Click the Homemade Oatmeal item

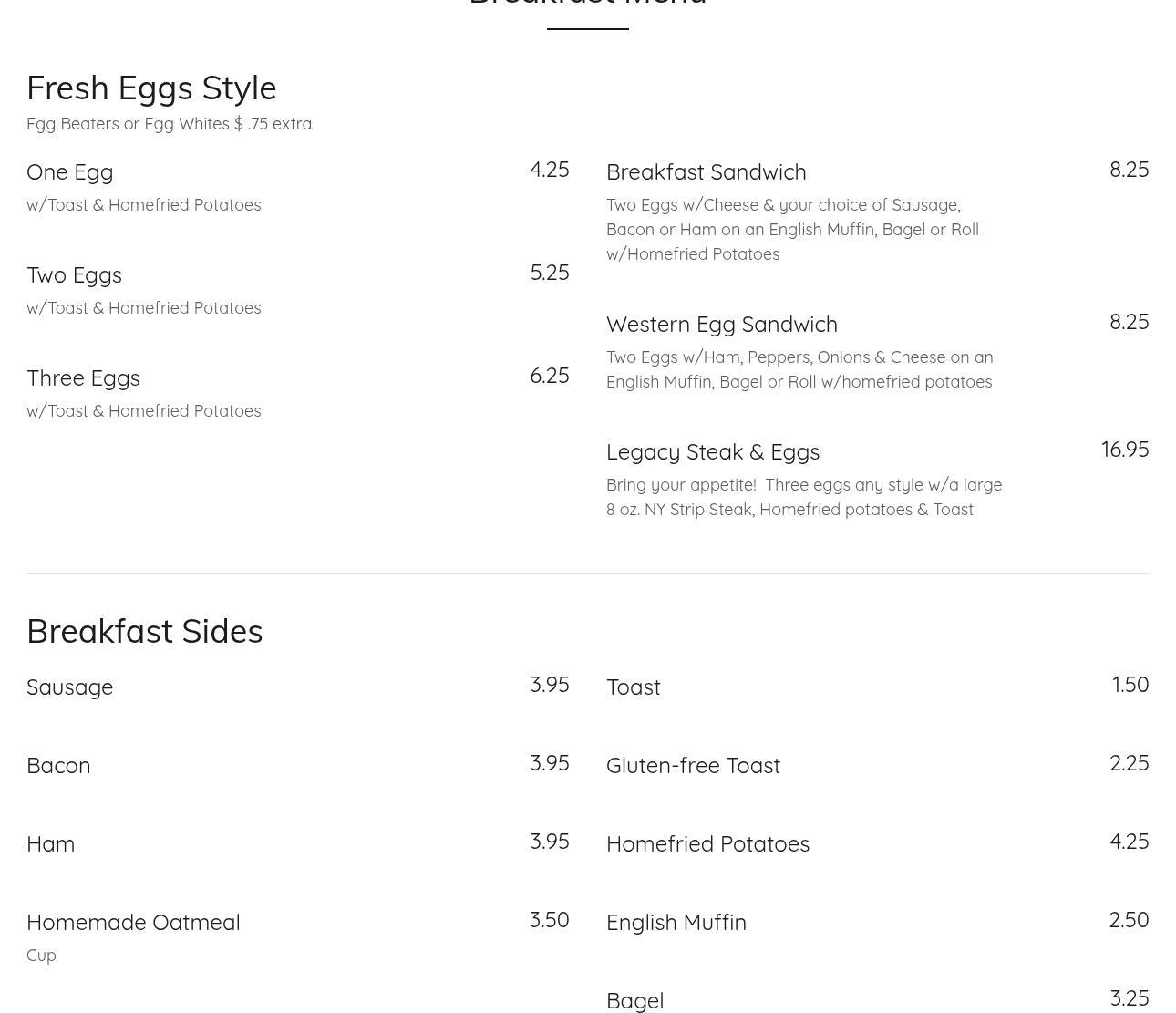click(x=133, y=923)
